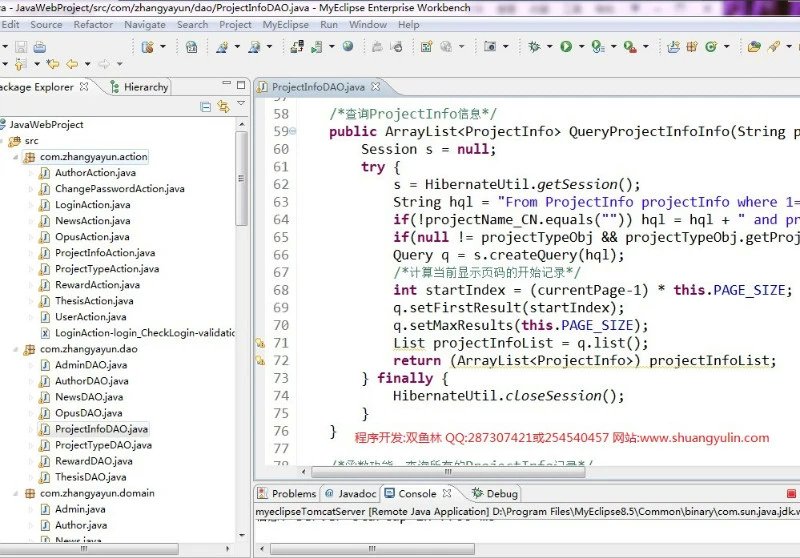800x558 pixels.
Task: Close the Package Explorer view tab
Action: point(84,87)
